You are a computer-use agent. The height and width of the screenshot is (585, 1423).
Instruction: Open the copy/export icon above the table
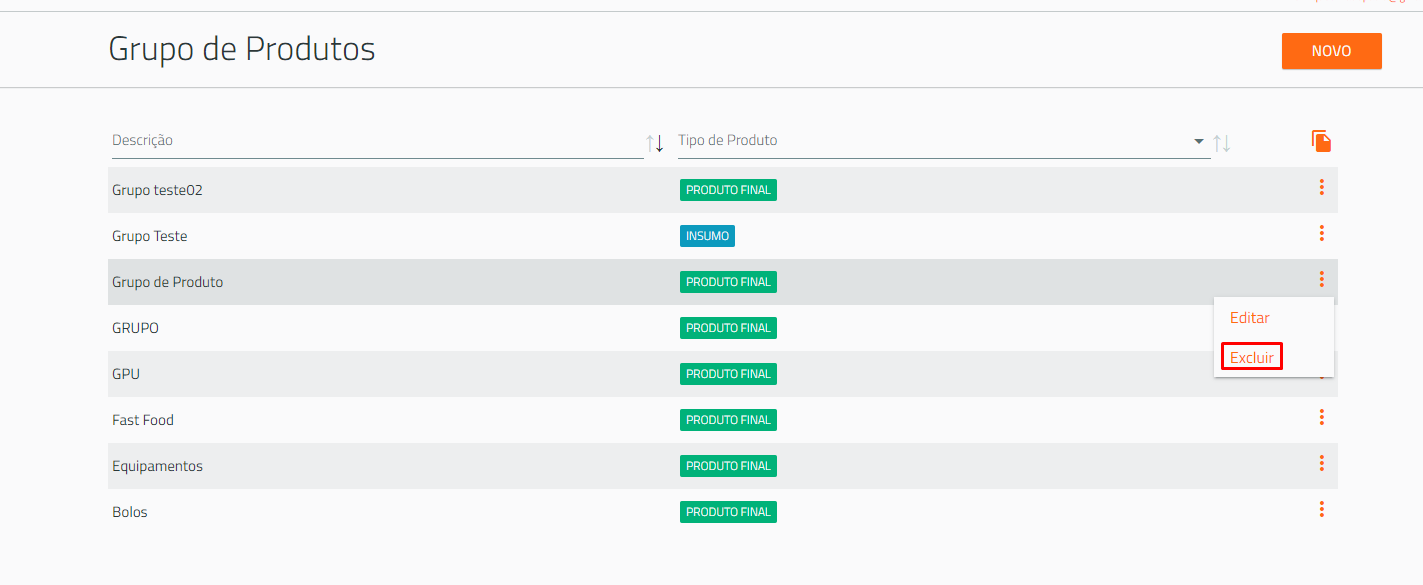(x=1322, y=141)
